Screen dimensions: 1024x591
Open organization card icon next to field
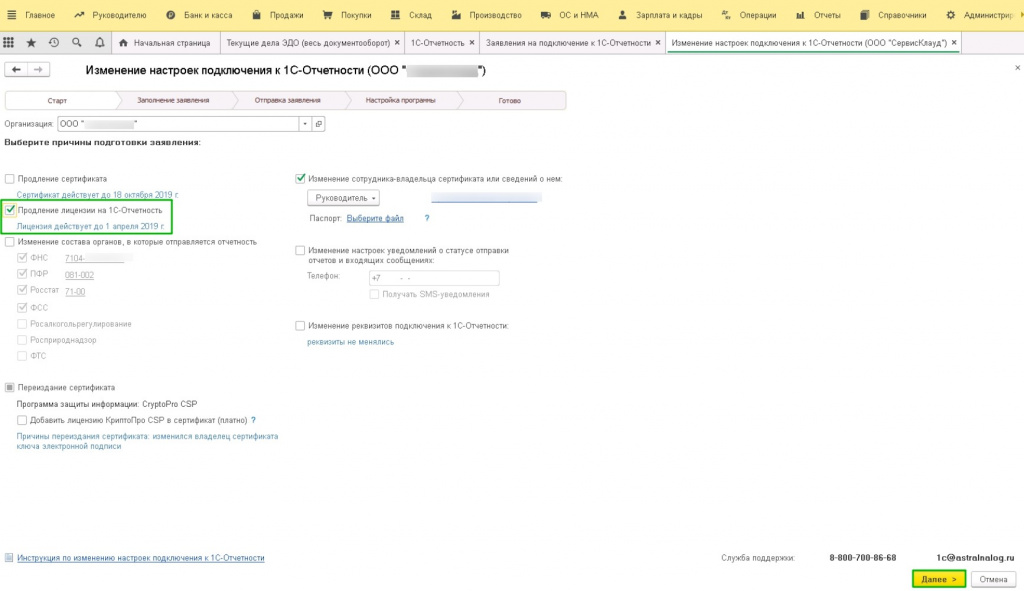click(x=319, y=123)
